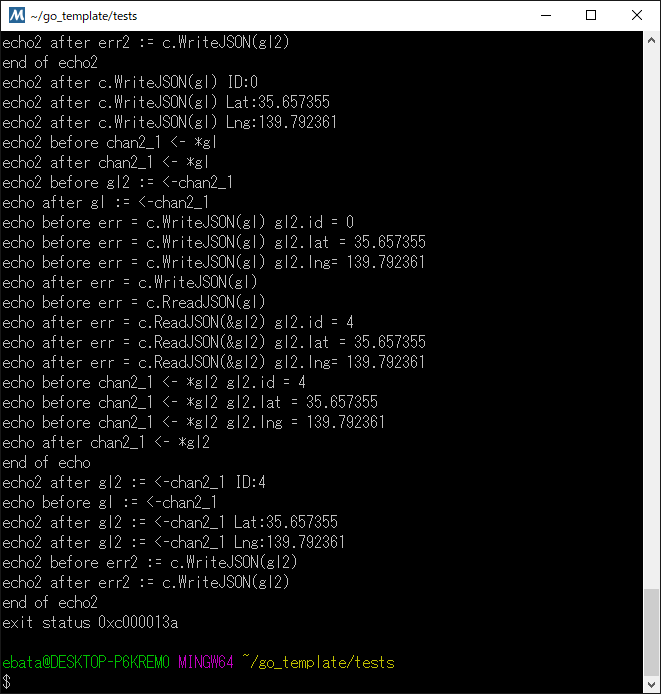The height and width of the screenshot is (694, 661).
Task: Close the go_template/tests terminal window
Action: click(637, 15)
